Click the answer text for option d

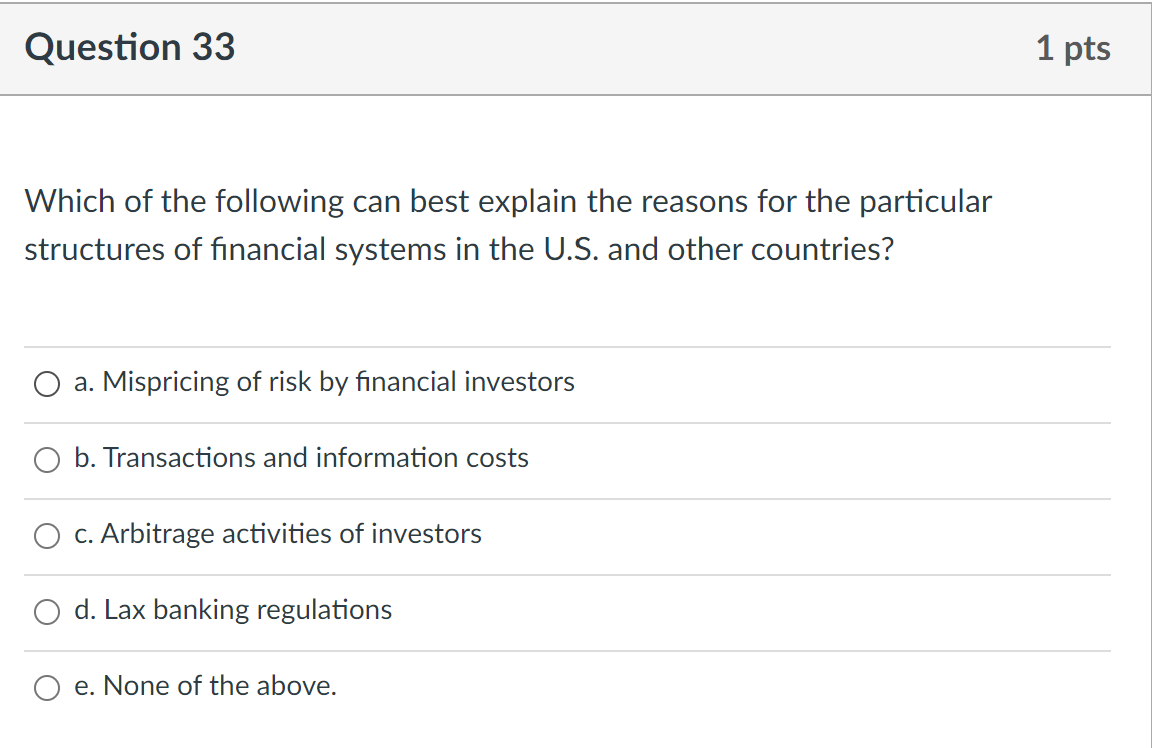tap(233, 611)
